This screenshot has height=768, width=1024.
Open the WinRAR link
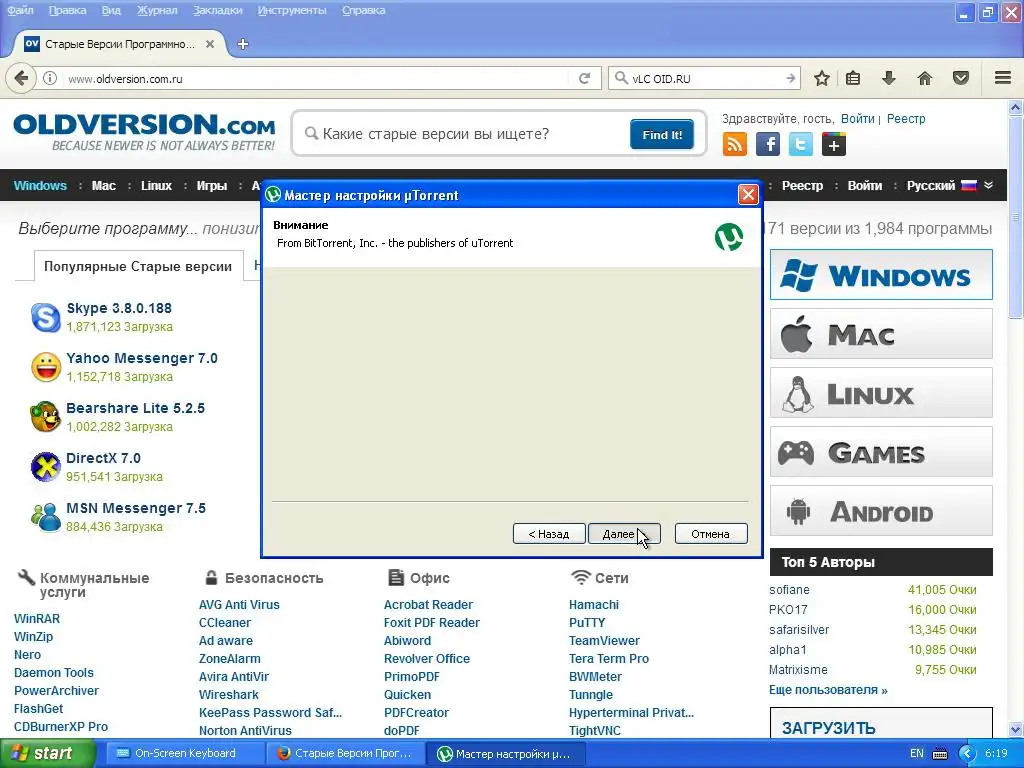click(x=37, y=618)
